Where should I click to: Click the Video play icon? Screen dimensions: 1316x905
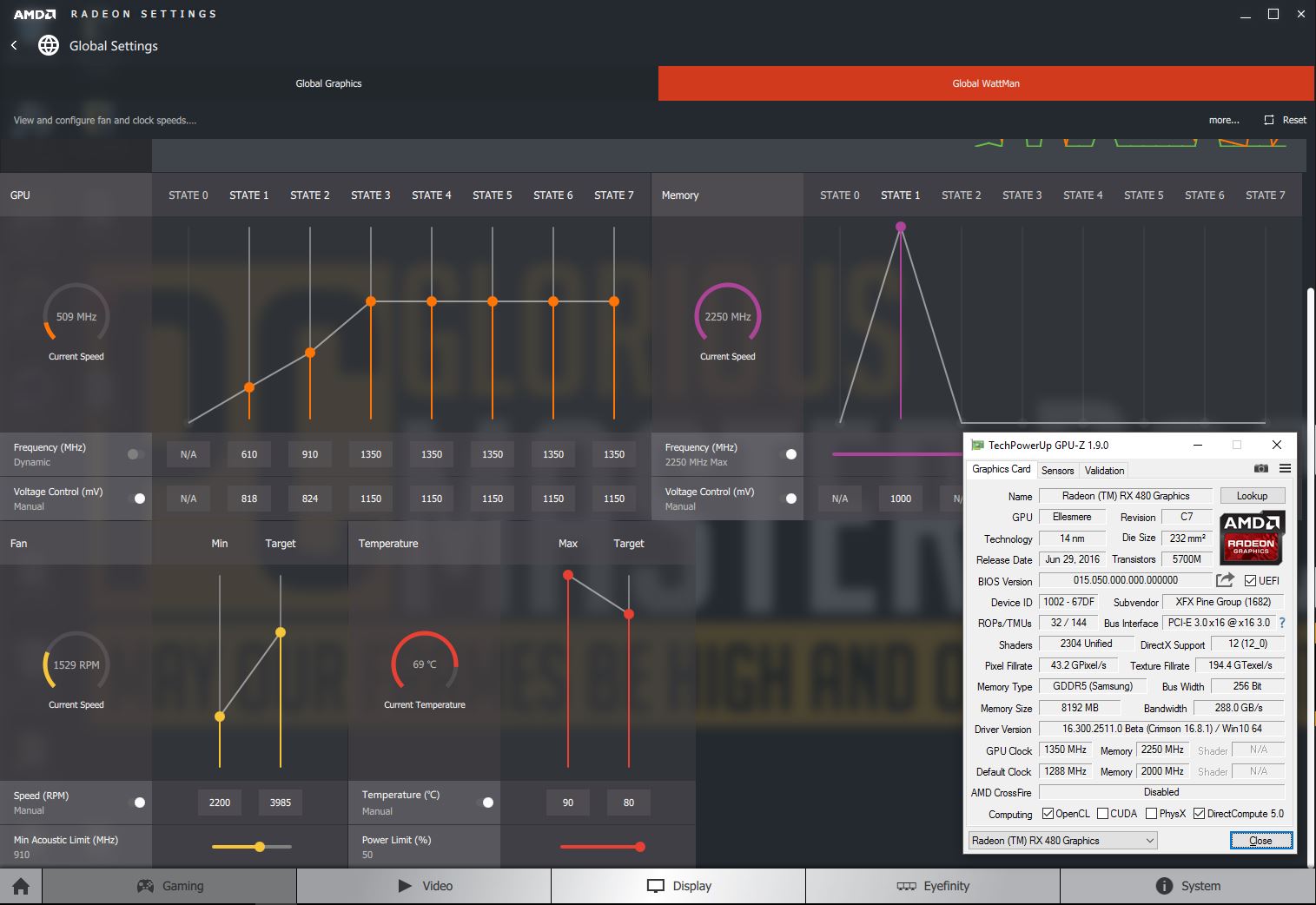pyautogui.click(x=404, y=886)
